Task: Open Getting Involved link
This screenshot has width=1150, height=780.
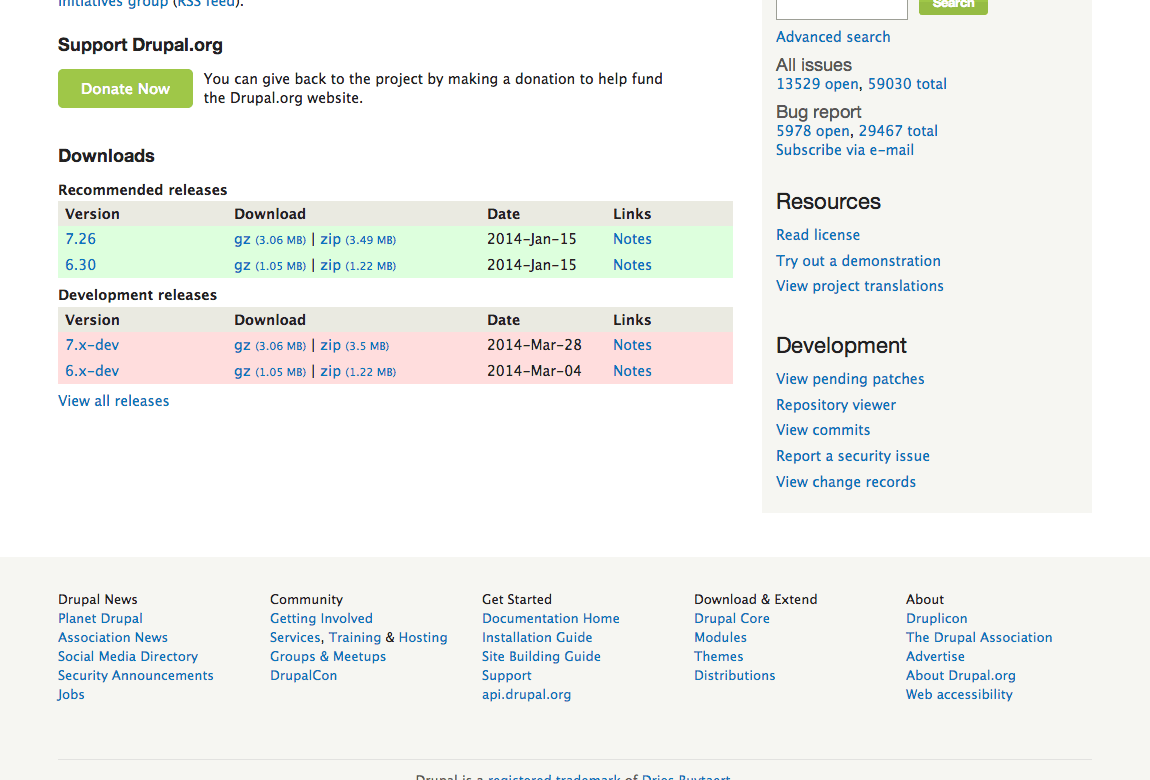Action: (321, 618)
